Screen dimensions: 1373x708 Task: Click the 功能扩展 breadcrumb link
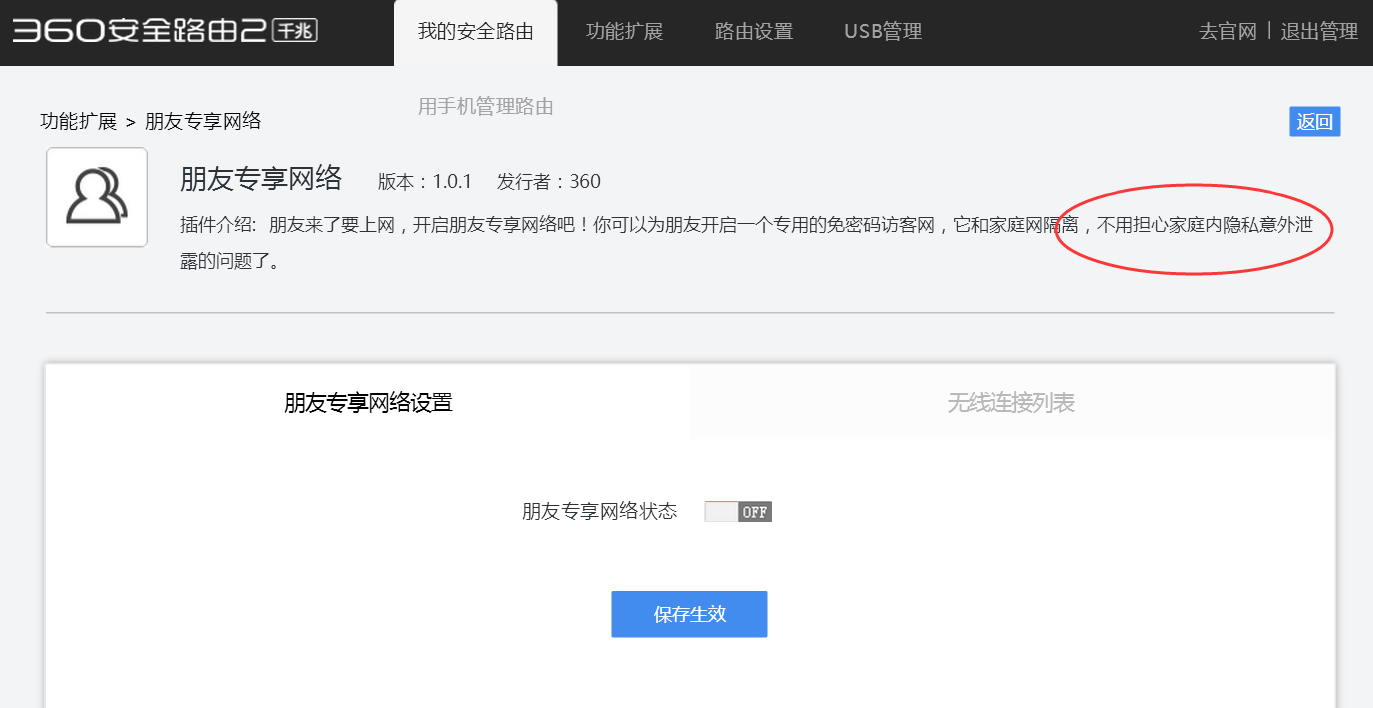(79, 121)
